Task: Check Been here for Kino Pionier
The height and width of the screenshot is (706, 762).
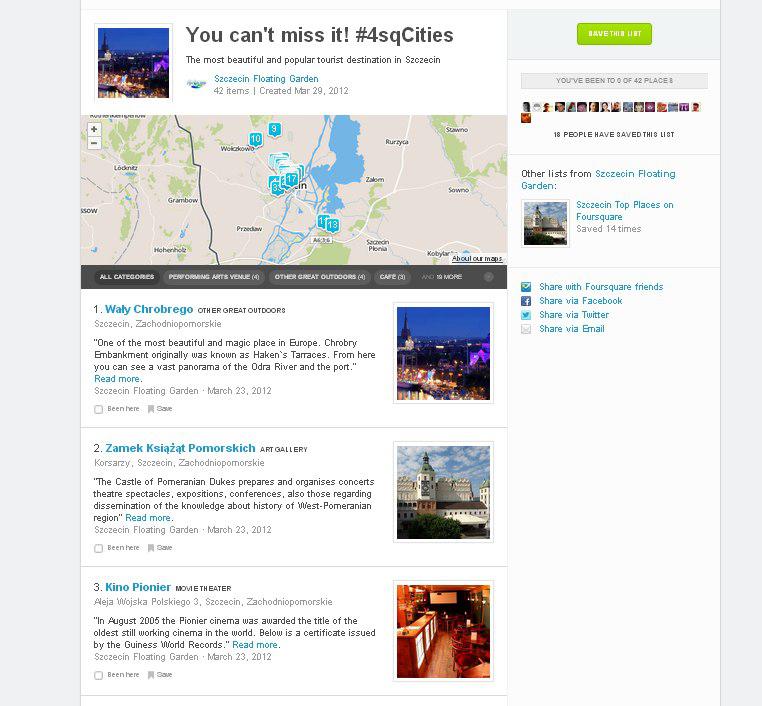Action: (x=98, y=675)
